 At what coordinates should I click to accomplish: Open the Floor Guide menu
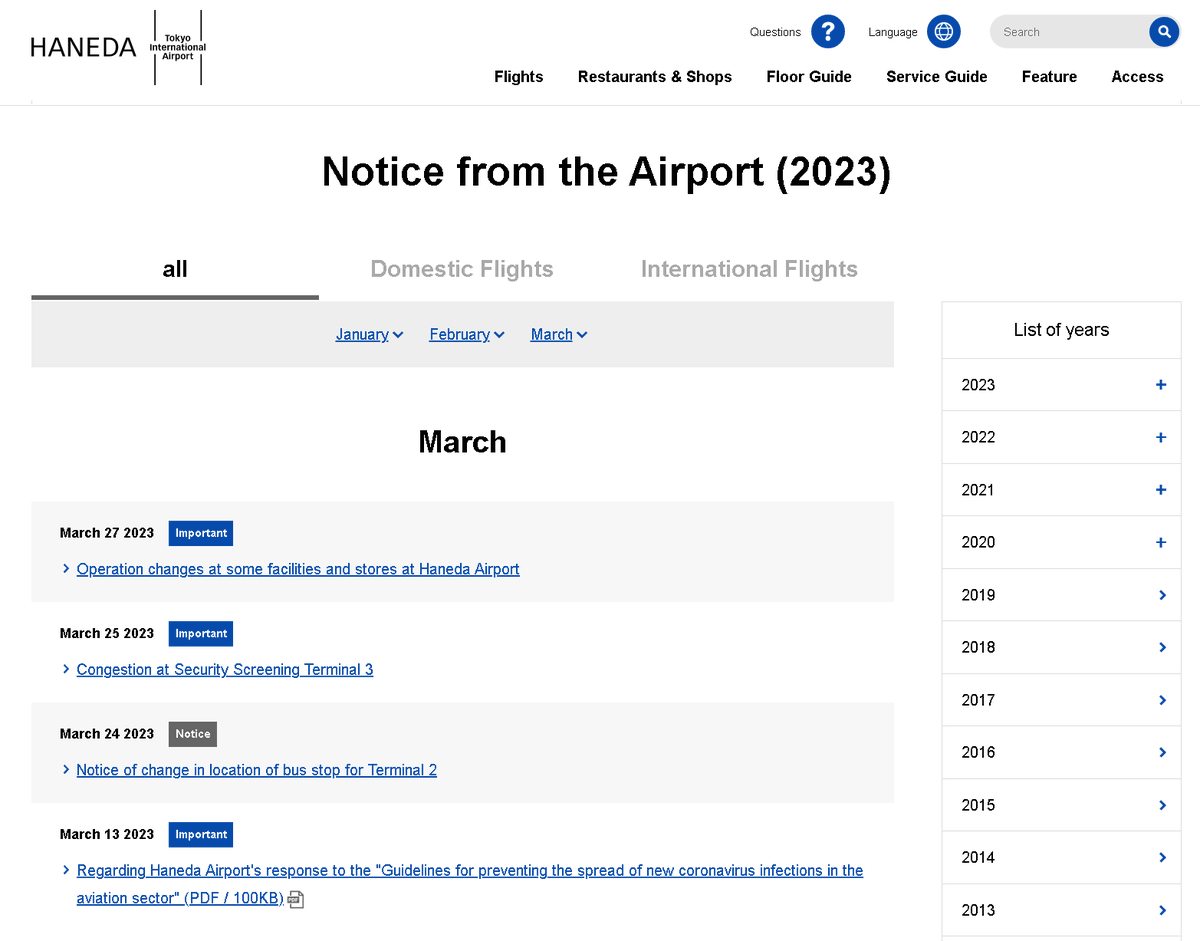point(809,77)
